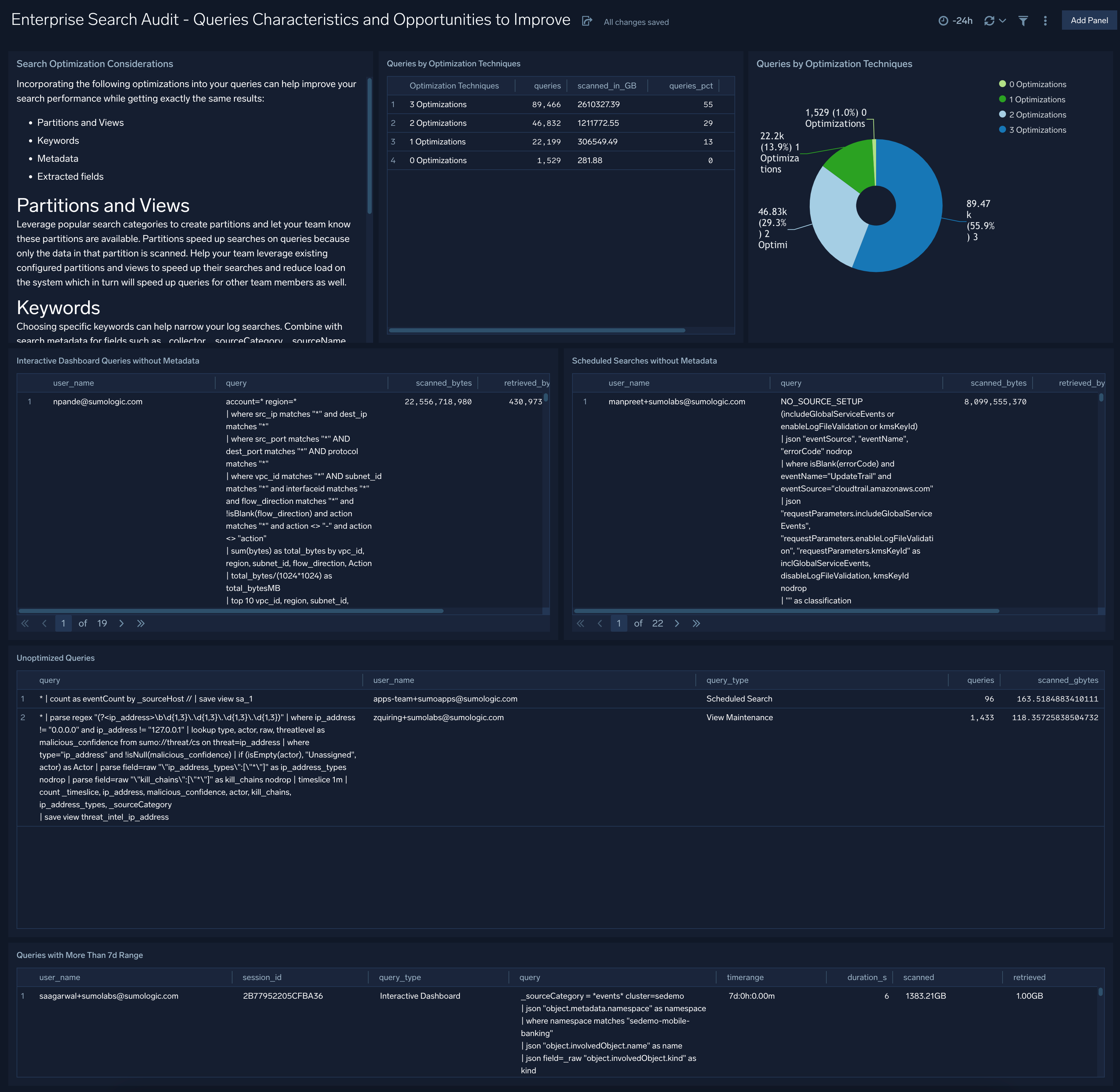
Task: Sort by scanned_in_GB column header
Action: click(607, 86)
